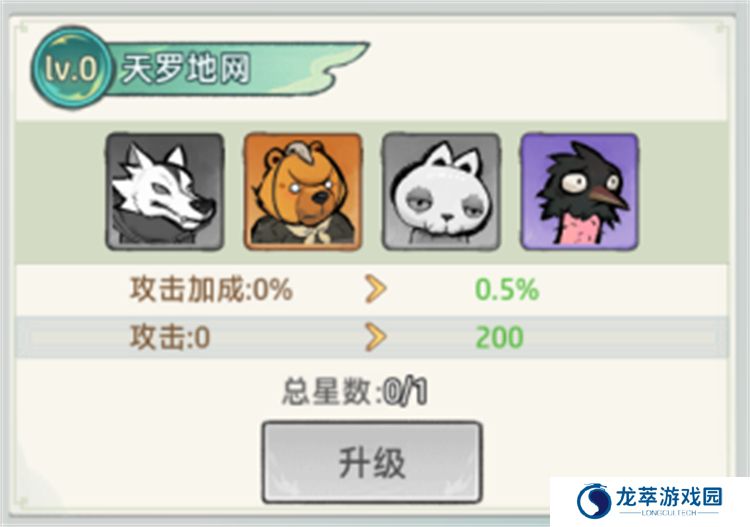Viewport: 750px width, 527px height.
Task: Click the arrow next to 攻击加成
Action: (375, 289)
